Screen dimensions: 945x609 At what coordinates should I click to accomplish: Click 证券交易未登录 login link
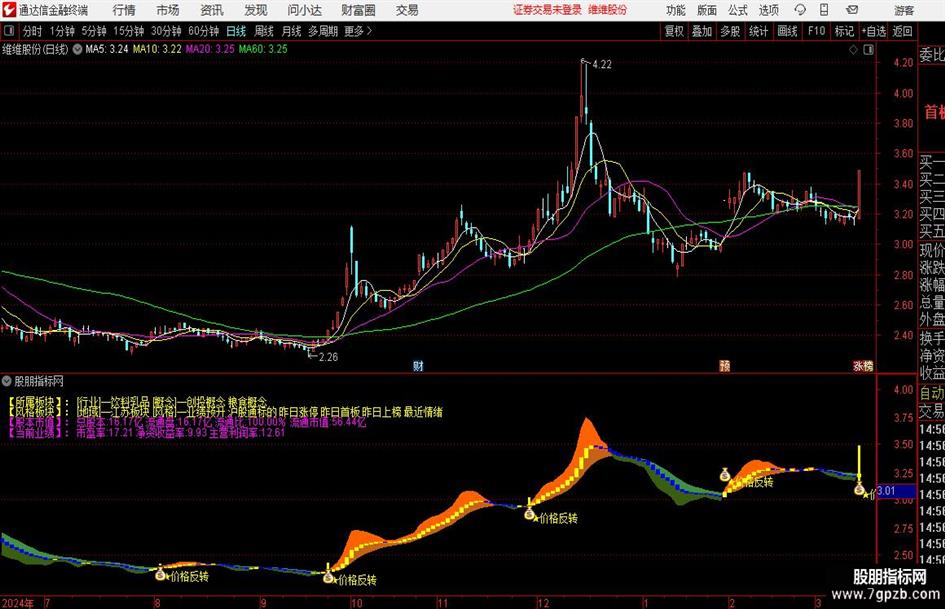(547, 10)
